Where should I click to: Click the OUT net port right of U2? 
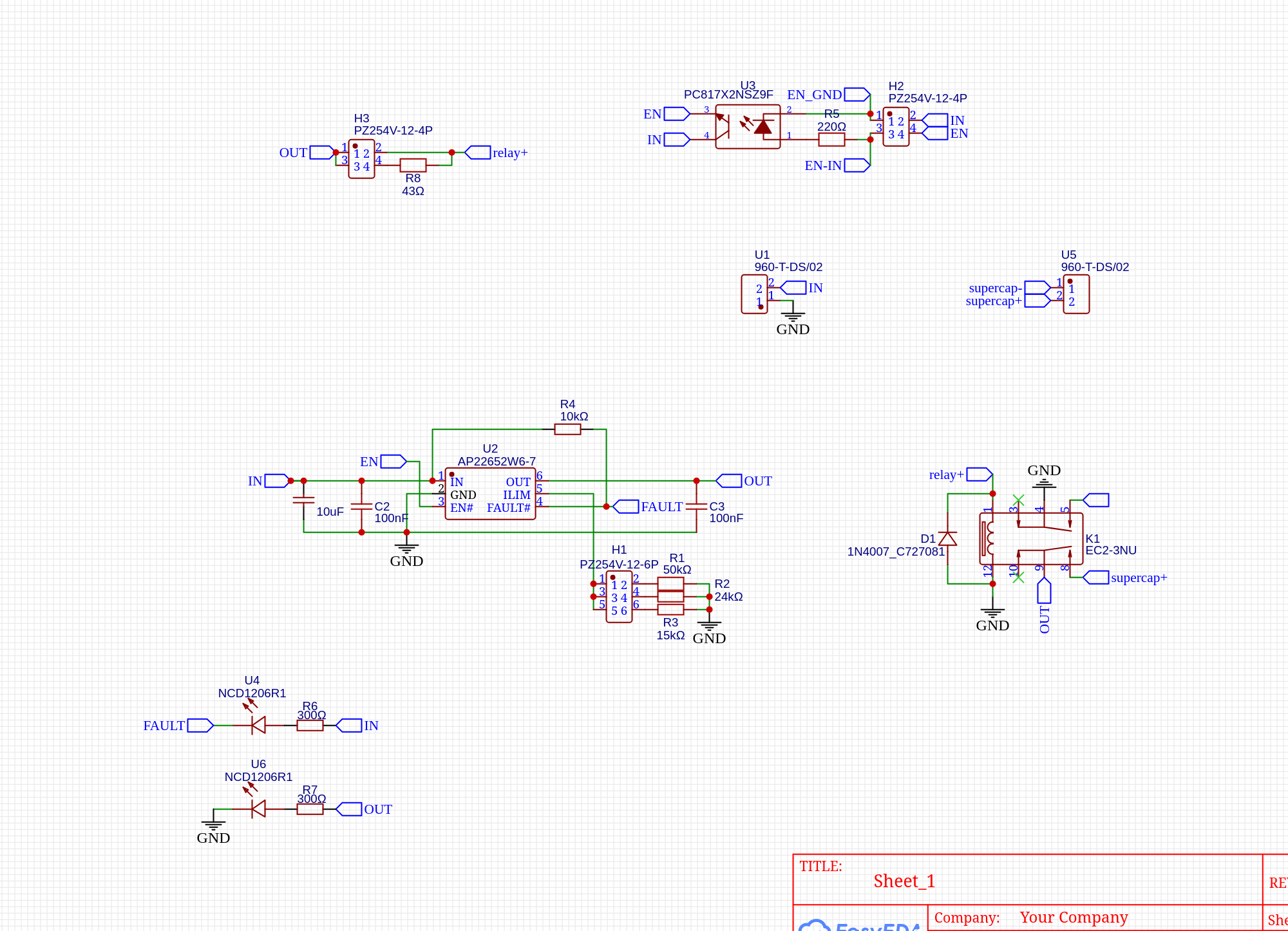click(x=728, y=481)
